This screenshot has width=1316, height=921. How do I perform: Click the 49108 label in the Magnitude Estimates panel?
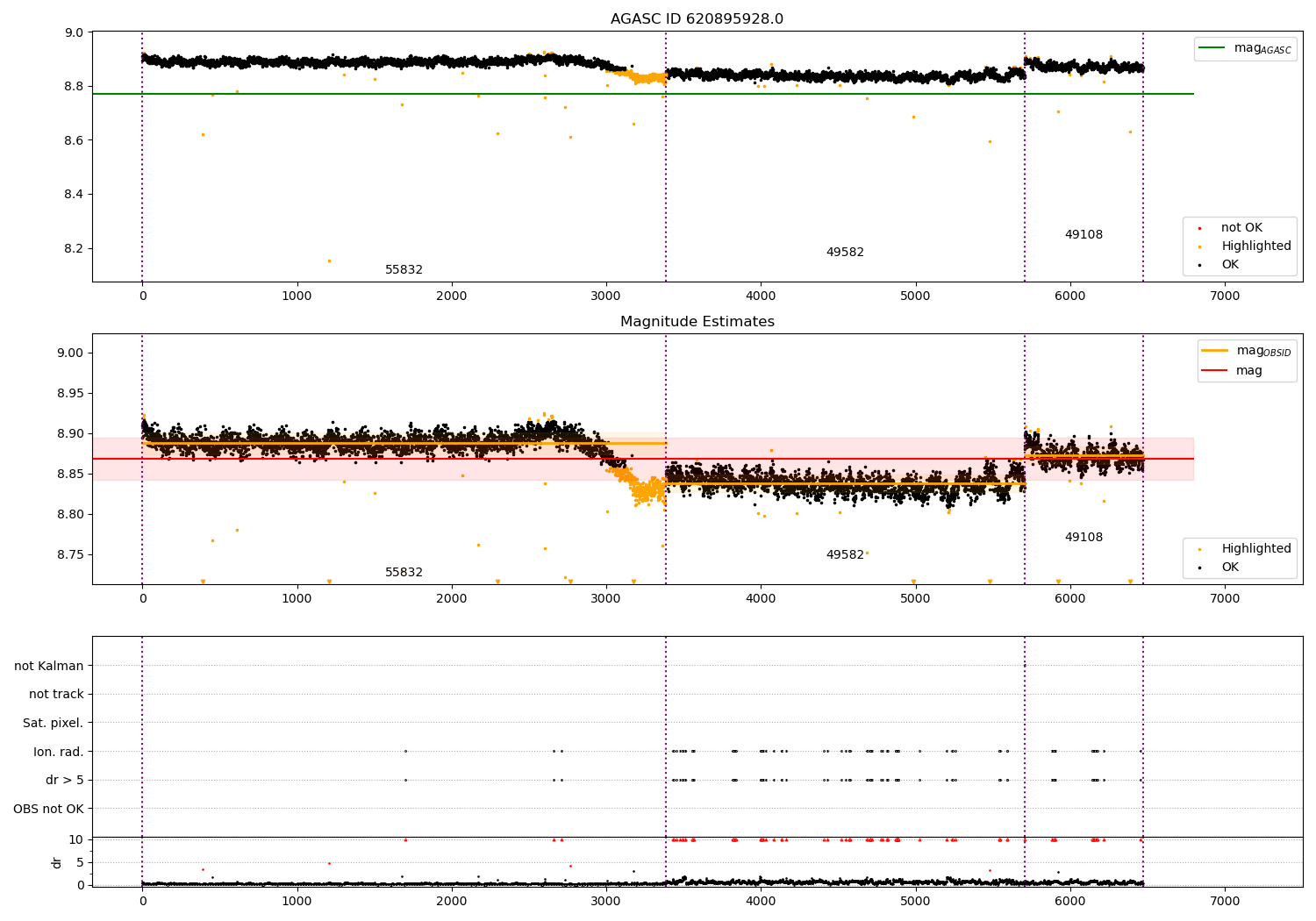point(1084,537)
